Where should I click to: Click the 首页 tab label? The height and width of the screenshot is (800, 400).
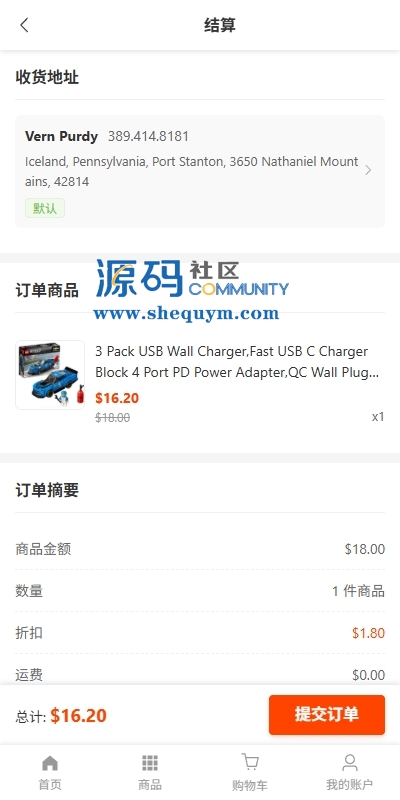click(x=49, y=784)
